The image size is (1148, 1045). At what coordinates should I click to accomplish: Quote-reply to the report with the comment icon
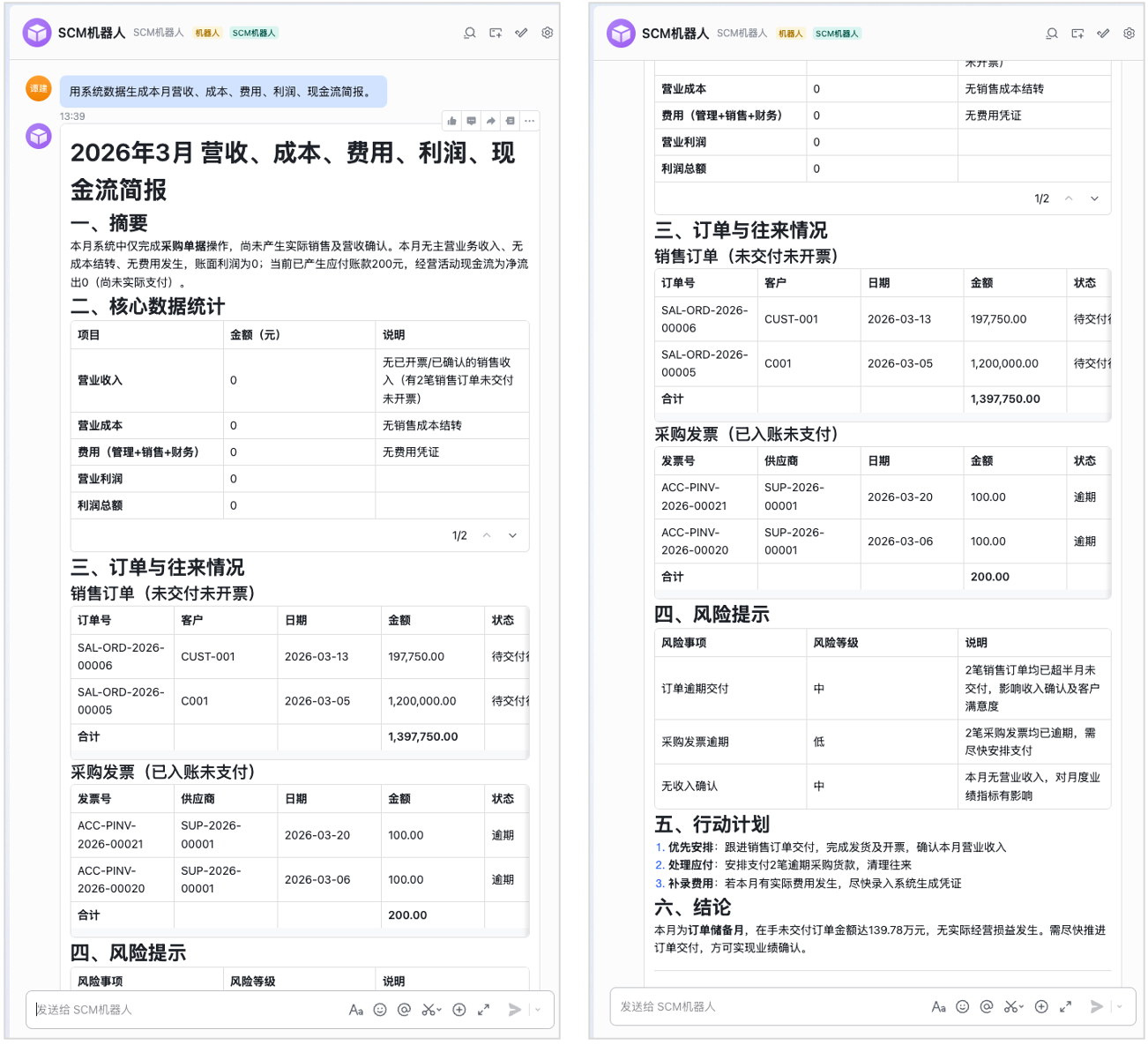pos(472,120)
